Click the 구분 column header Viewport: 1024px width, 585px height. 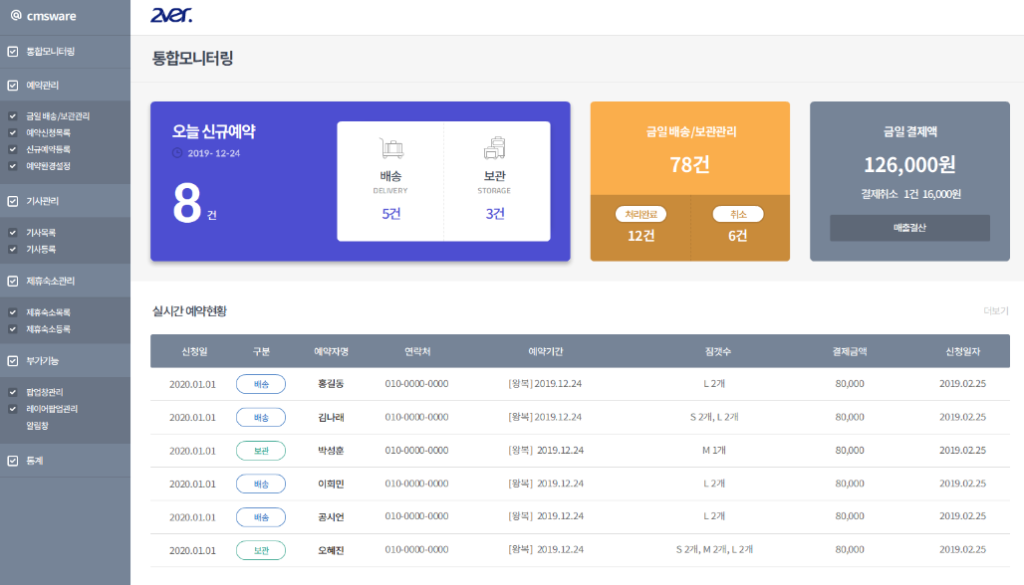261,351
